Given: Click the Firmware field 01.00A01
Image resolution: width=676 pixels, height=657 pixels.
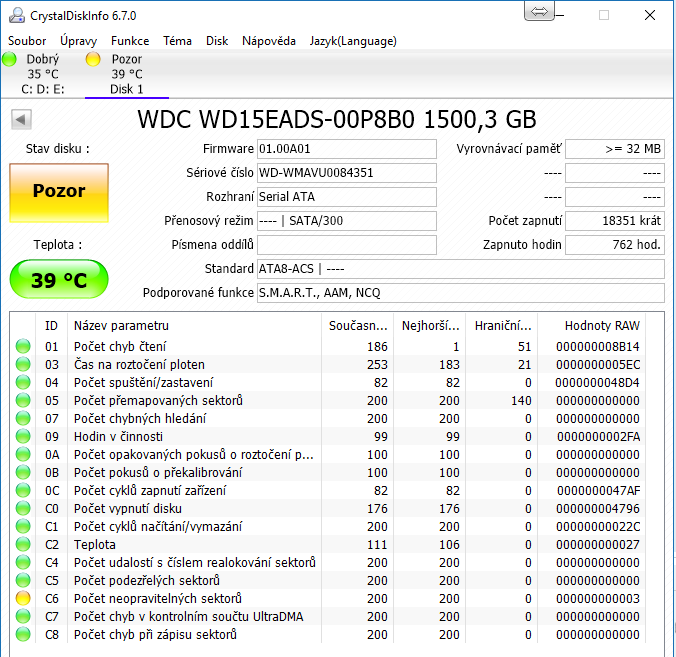Looking at the screenshot, I should (x=347, y=149).
